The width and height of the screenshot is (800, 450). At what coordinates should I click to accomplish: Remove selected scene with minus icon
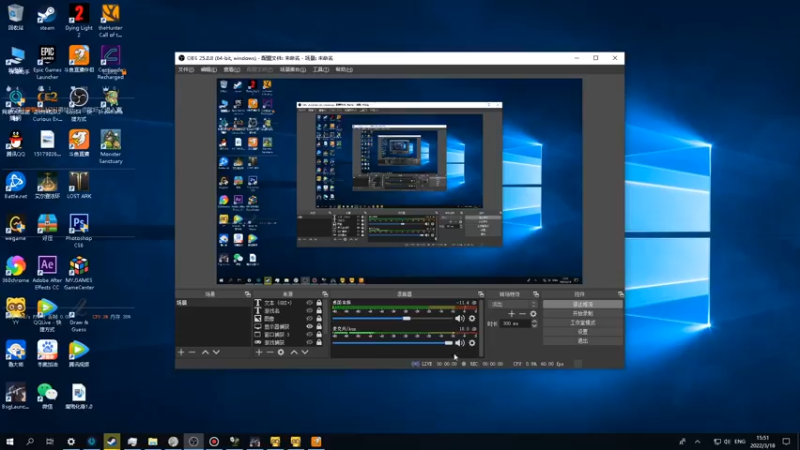(192, 352)
